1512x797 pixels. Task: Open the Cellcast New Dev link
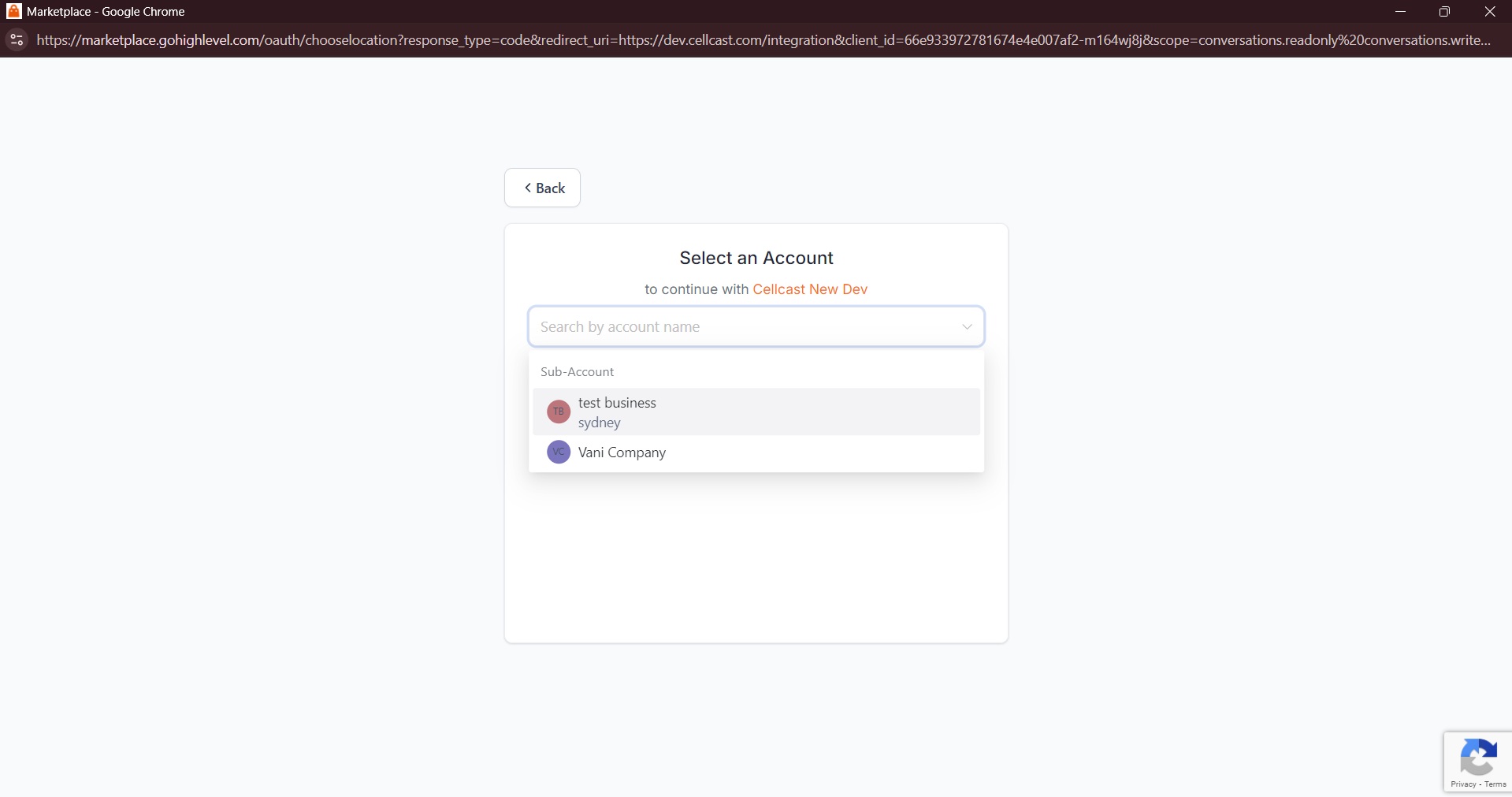tap(810, 289)
